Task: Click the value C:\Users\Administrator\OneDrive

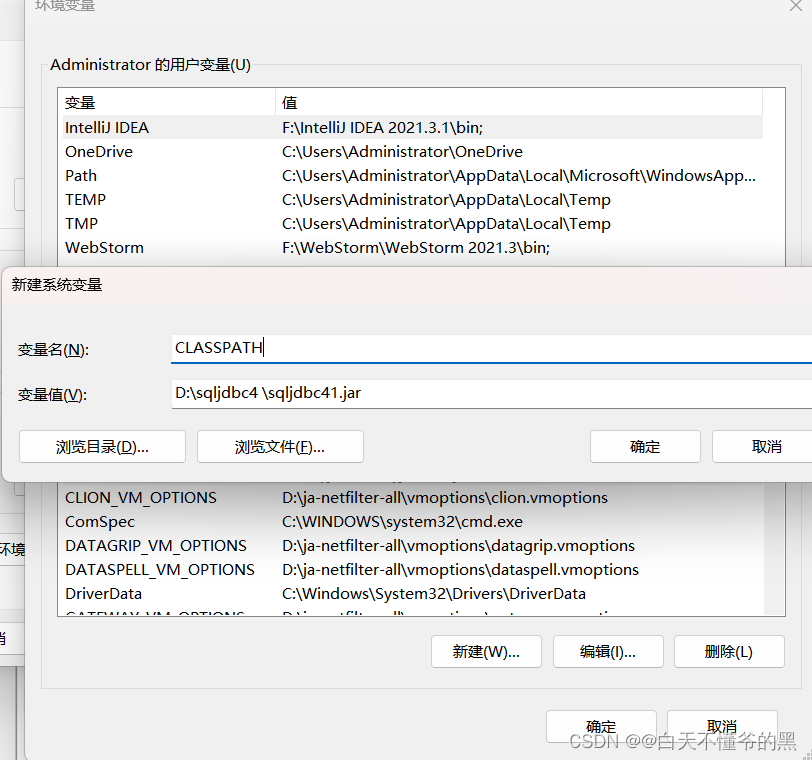Action: tap(402, 152)
